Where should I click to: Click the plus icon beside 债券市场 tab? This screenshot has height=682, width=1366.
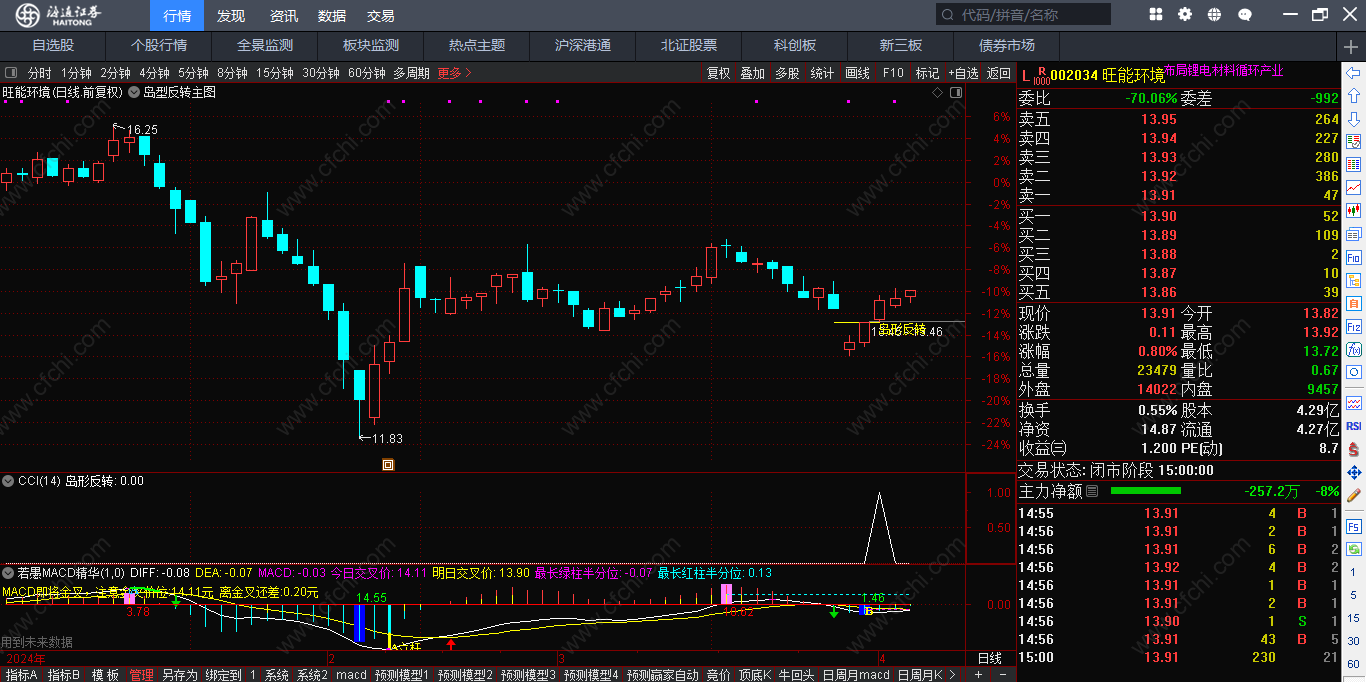(1351, 46)
